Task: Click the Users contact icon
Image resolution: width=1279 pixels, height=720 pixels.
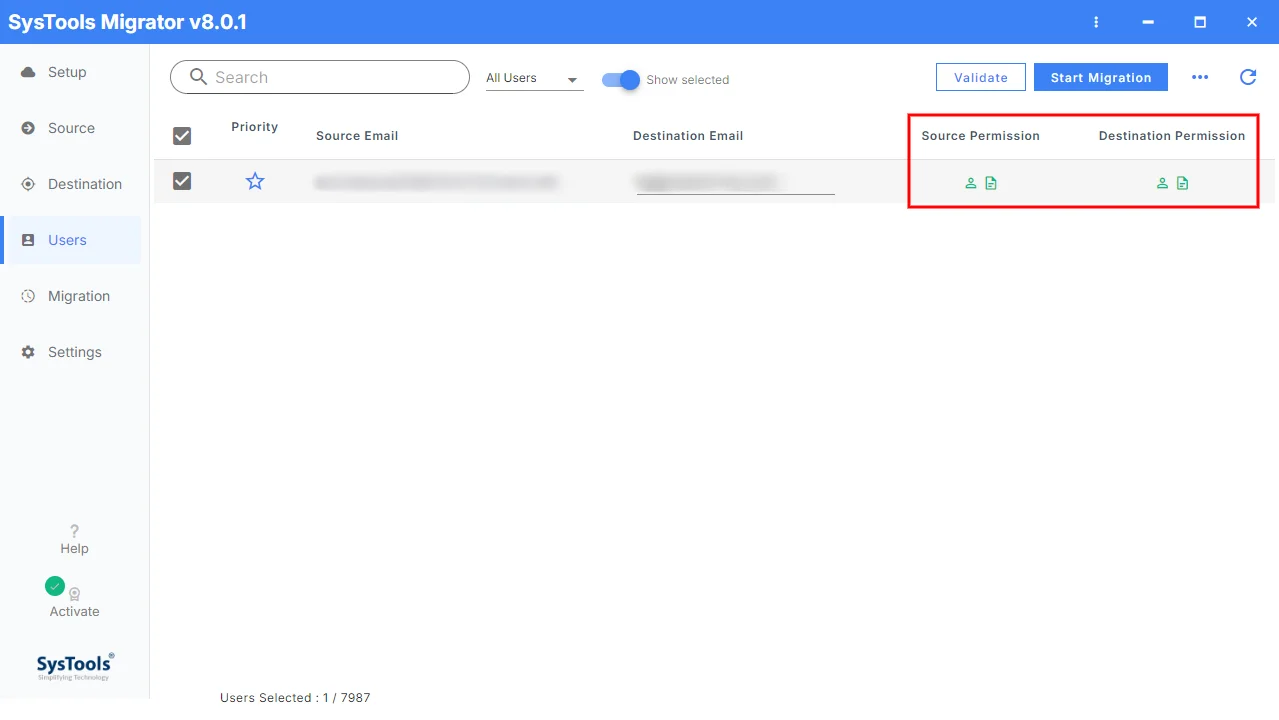Action: tap(28, 240)
